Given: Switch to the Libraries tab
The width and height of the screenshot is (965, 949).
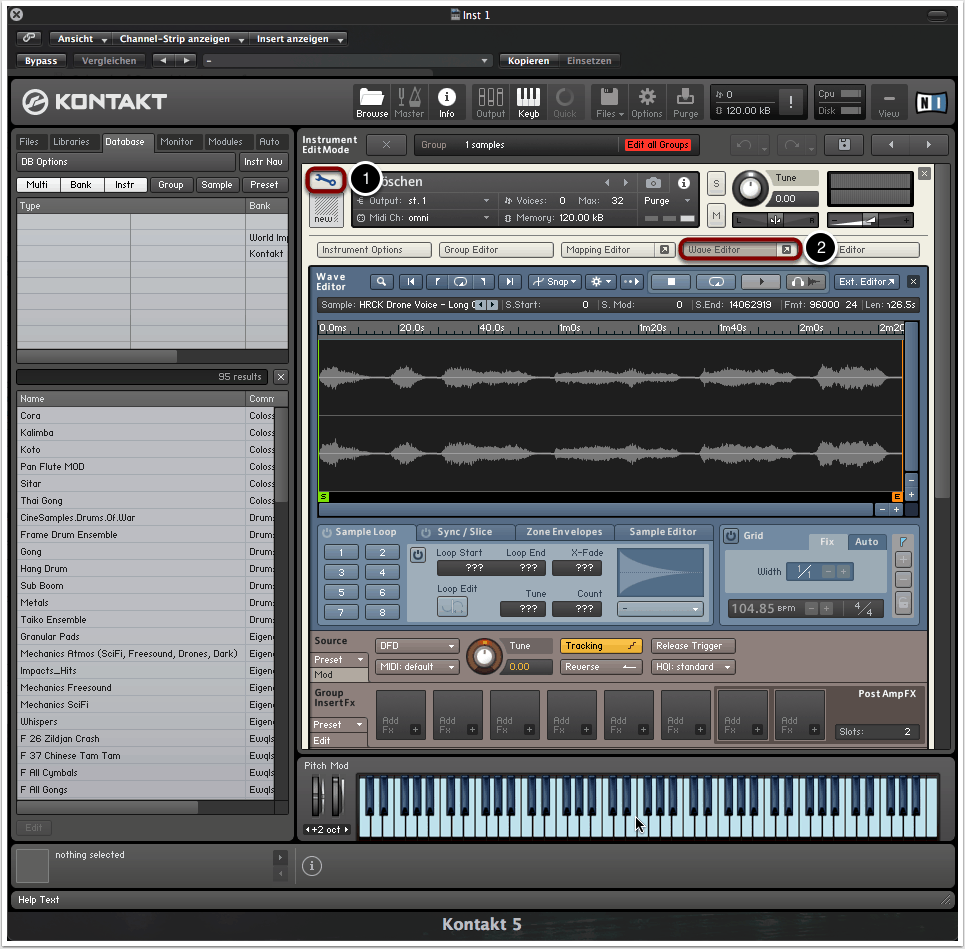Looking at the screenshot, I should click(71, 142).
